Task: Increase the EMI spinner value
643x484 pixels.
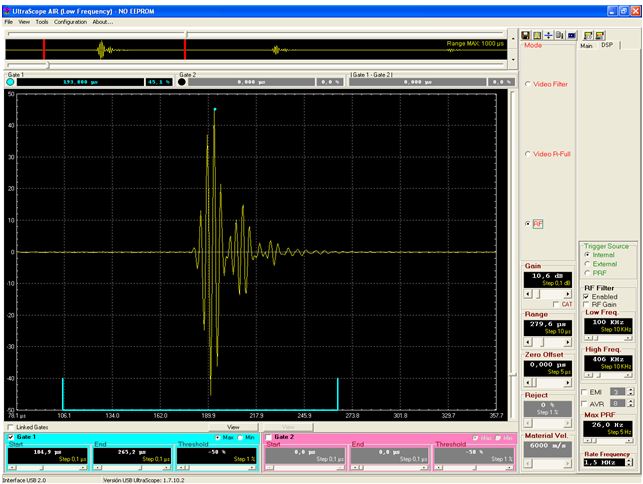Action: 631,388
